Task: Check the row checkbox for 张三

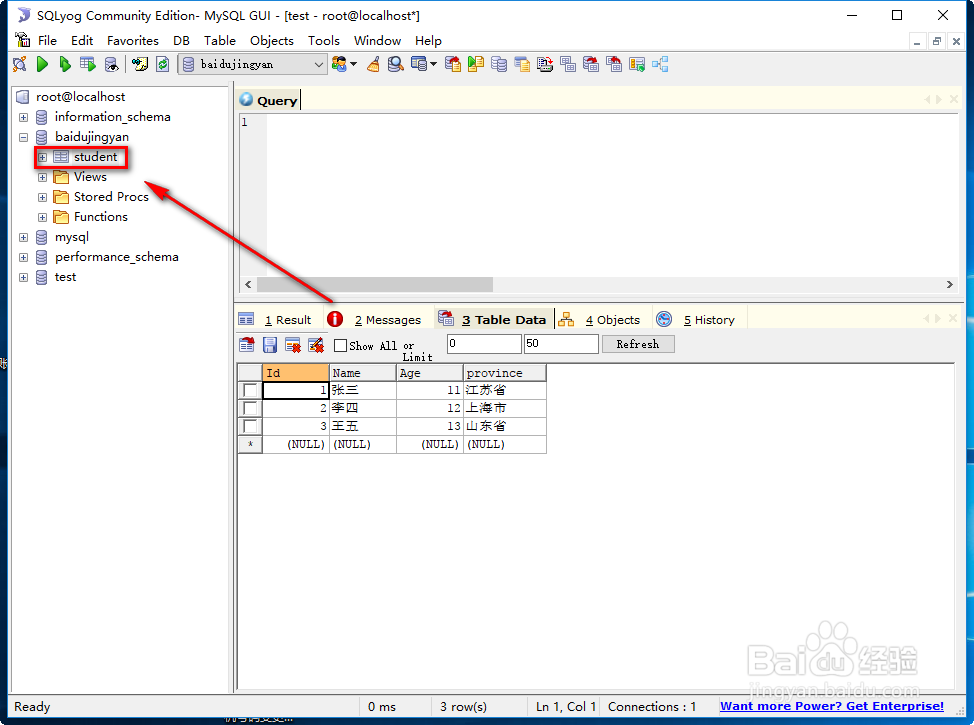Action: [250, 390]
